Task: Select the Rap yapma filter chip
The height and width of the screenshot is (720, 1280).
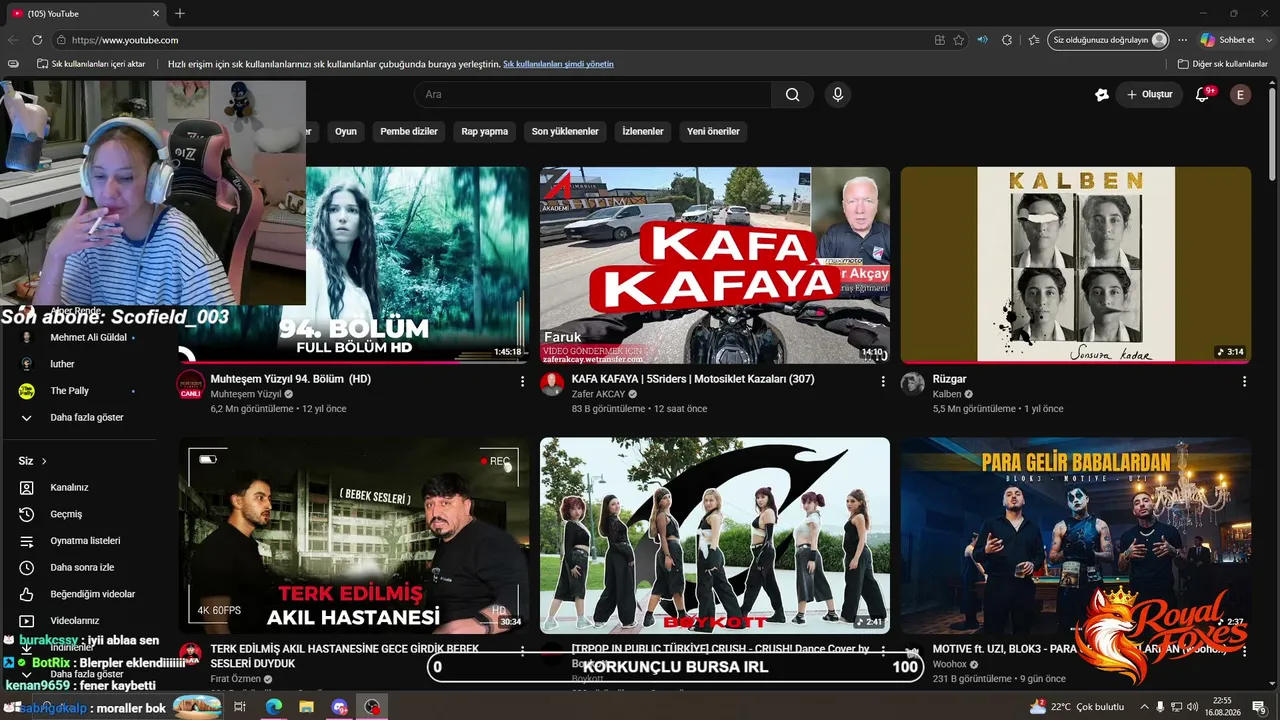Action: click(485, 132)
